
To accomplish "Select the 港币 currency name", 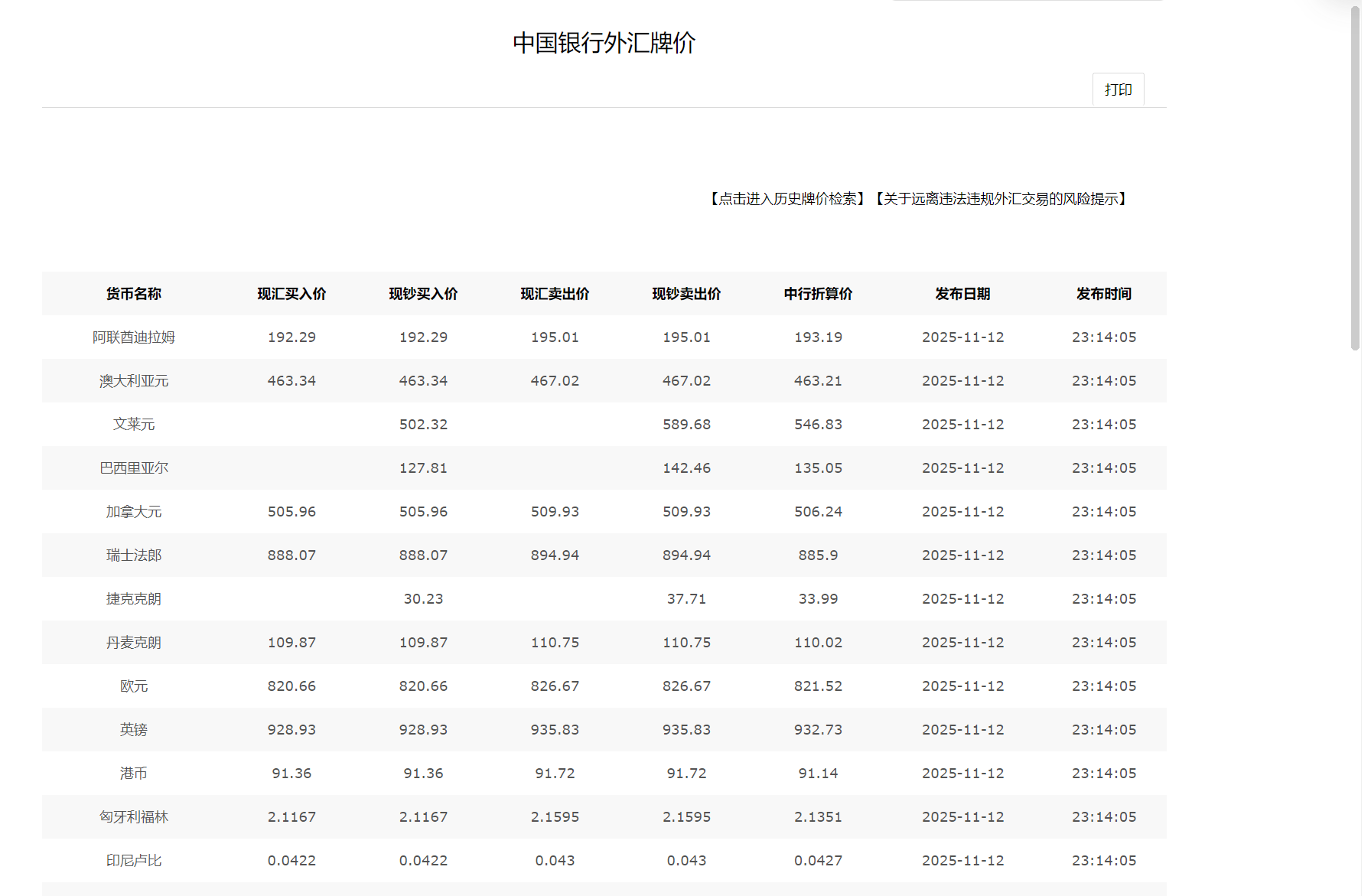I will 134,774.
